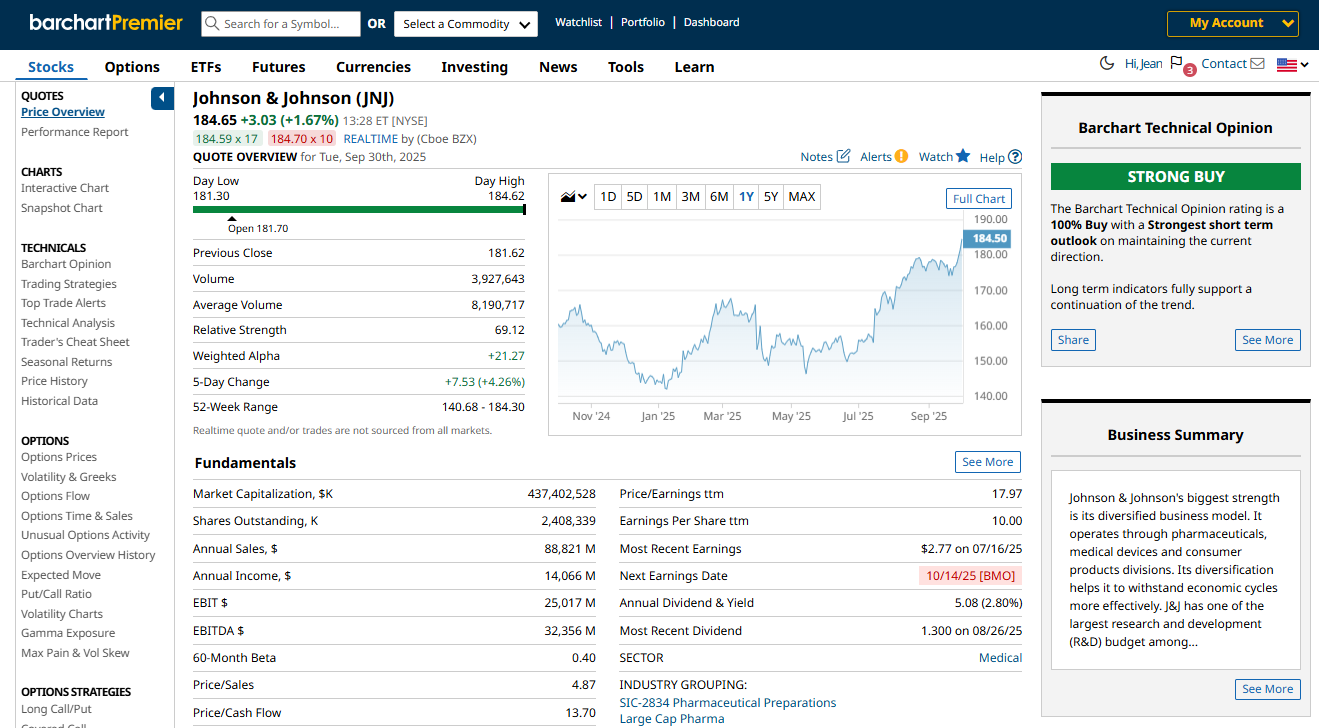
Task: Toggle dark mode with the moon icon
Action: click(x=1107, y=64)
